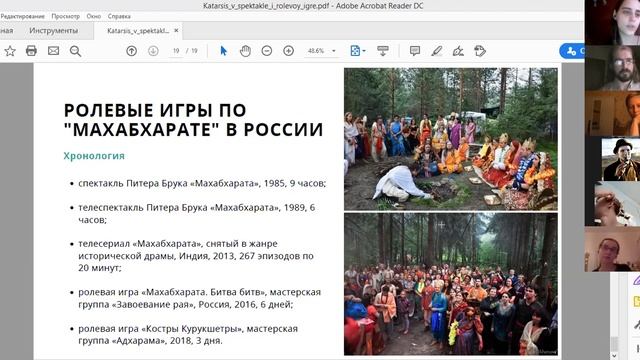The image size is (640, 360).
Task: Click the star bookmark icon
Action: [10, 51]
